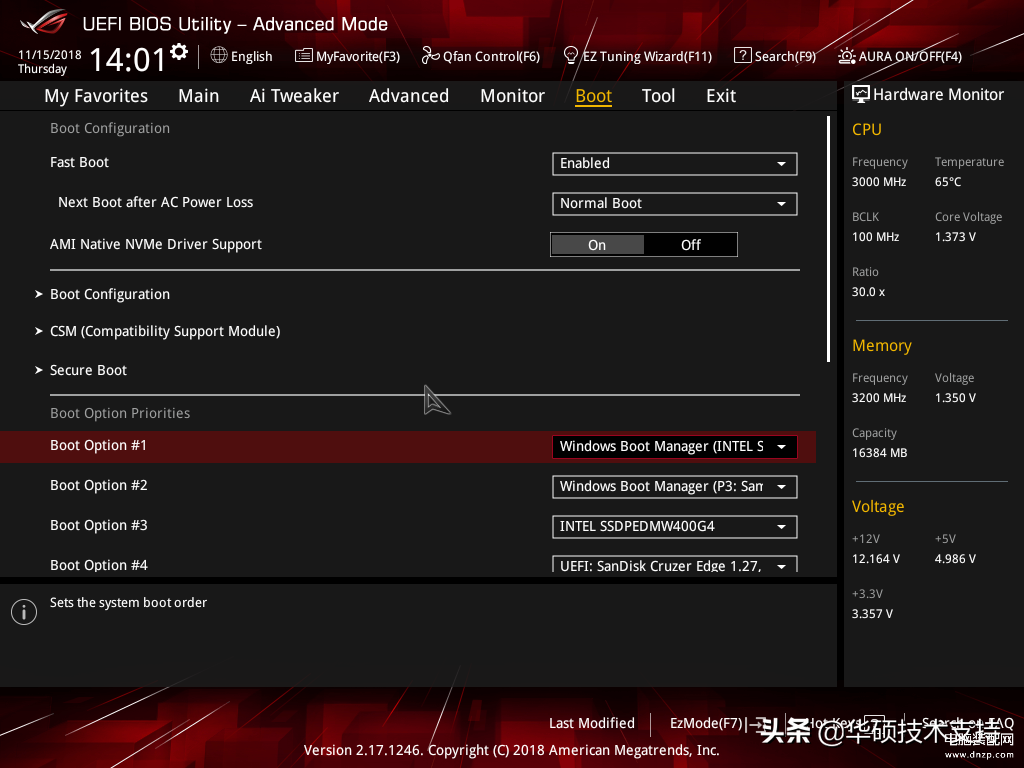Open the Ai Tweaker tab
This screenshot has width=1024, height=768.
point(294,96)
